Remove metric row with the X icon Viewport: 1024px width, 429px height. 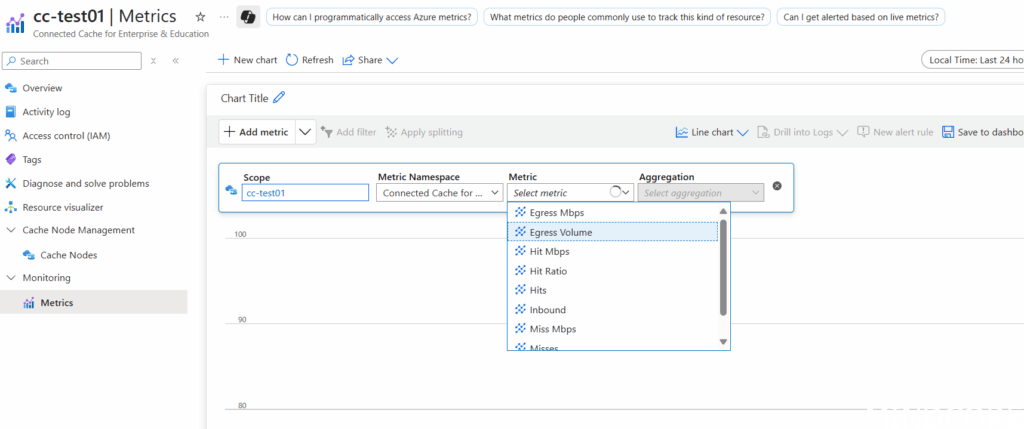(x=777, y=186)
